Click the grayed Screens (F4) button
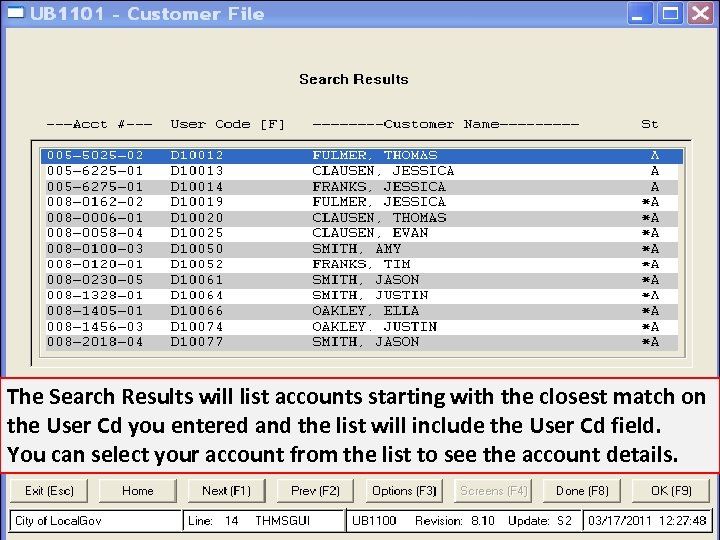720x540 pixels. pos(493,491)
